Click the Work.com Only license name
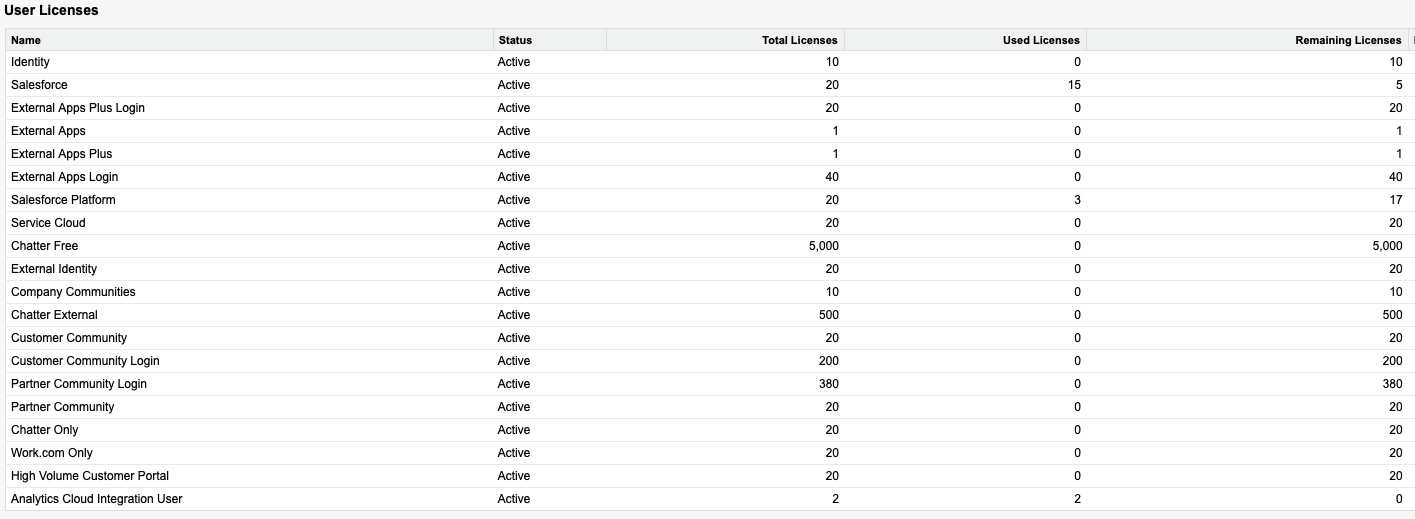 pos(52,453)
